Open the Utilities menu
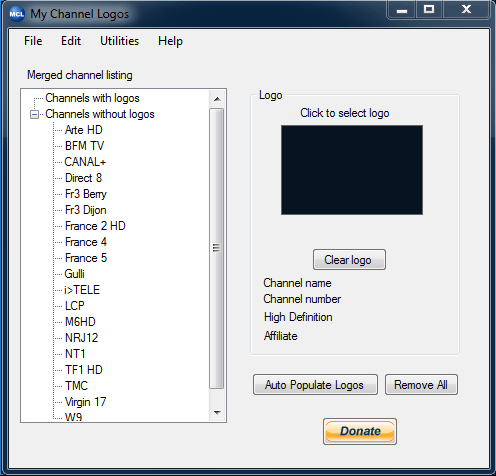The height and width of the screenshot is (476, 496). (119, 41)
